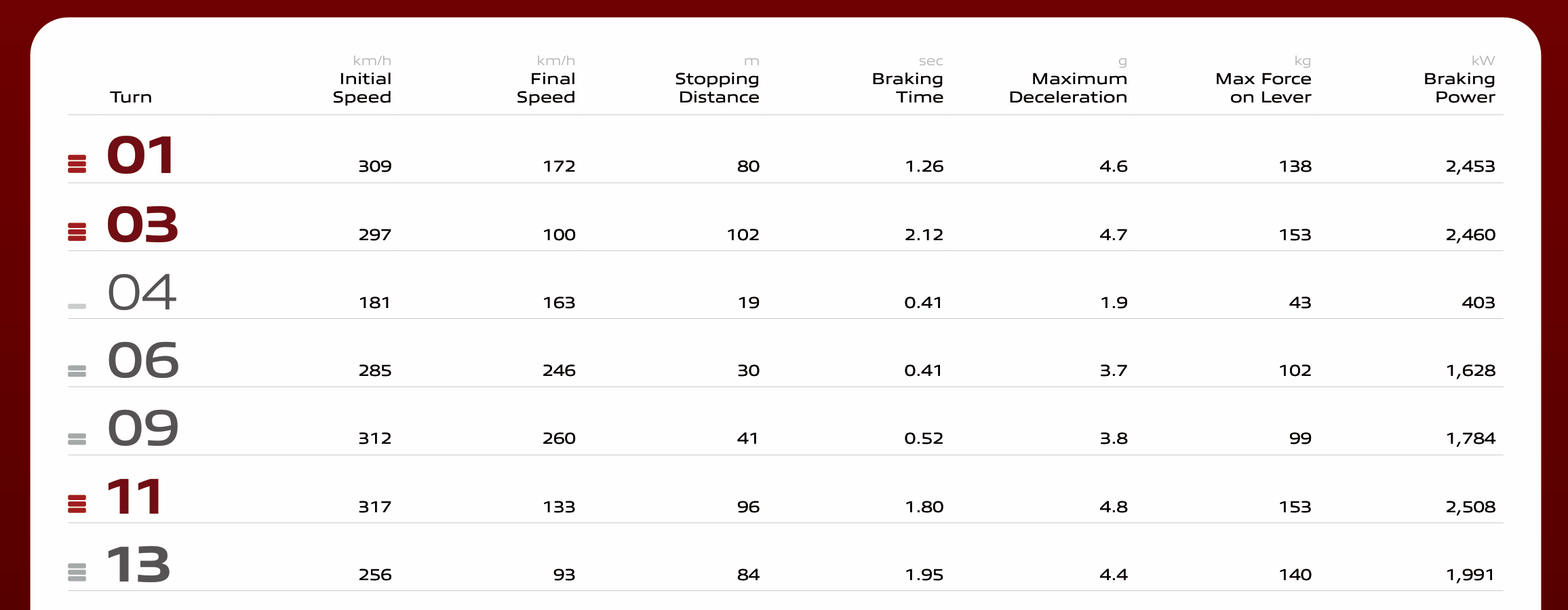This screenshot has height=610, width=1568.
Task: Click the red bars icon next to Turn 03
Action: (x=77, y=231)
